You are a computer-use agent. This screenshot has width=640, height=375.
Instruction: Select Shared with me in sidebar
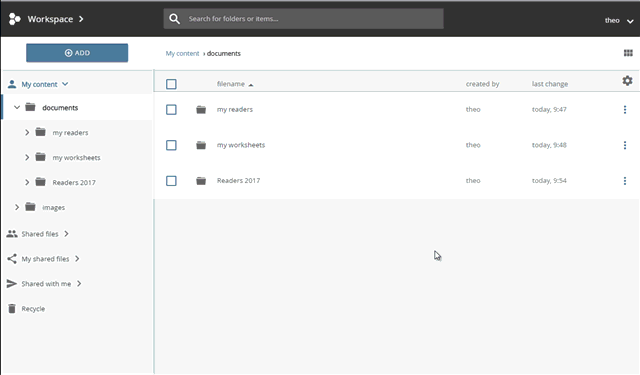coord(46,284)
